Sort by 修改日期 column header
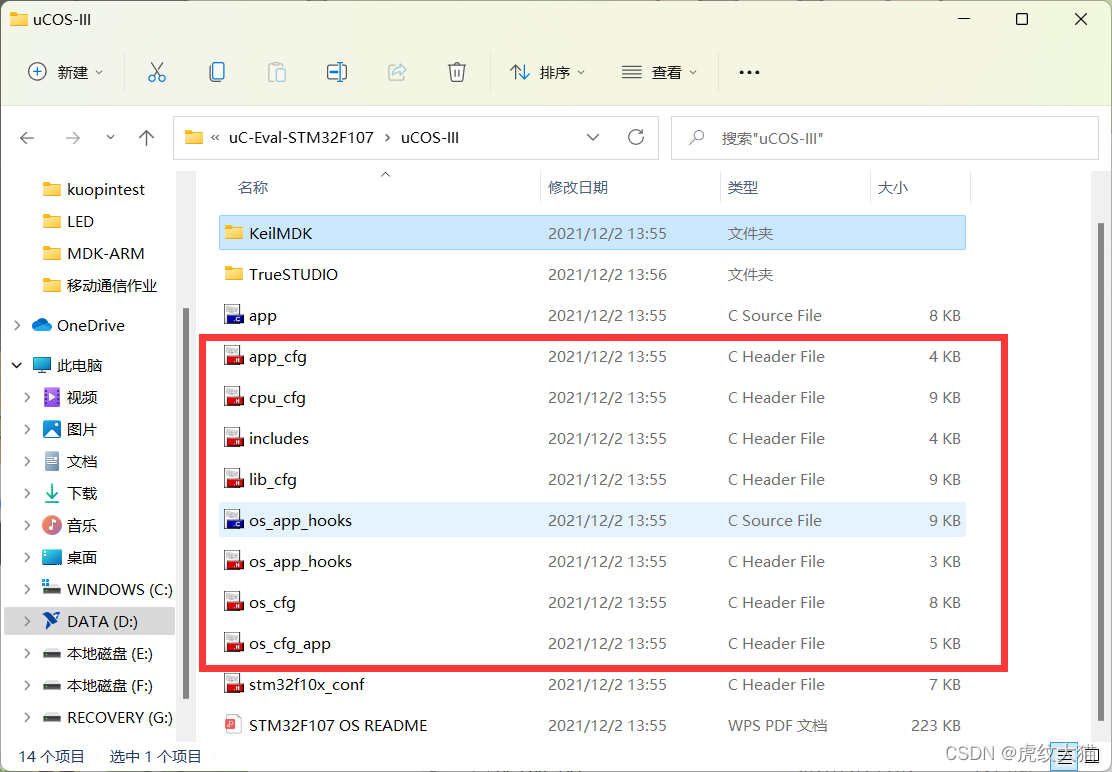This screenshot has width=1112, height=772. (x=578, y=187)
